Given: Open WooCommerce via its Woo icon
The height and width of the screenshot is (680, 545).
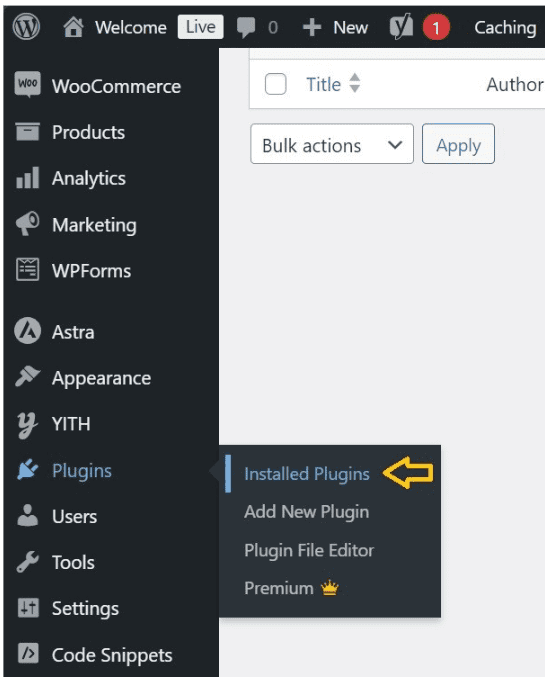Looking at the screenshot, I should pos(28,84).
